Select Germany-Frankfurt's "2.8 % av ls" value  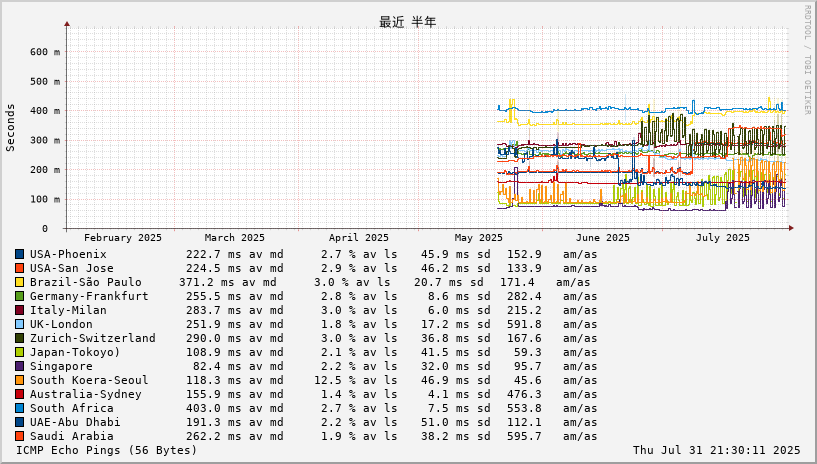359,296
